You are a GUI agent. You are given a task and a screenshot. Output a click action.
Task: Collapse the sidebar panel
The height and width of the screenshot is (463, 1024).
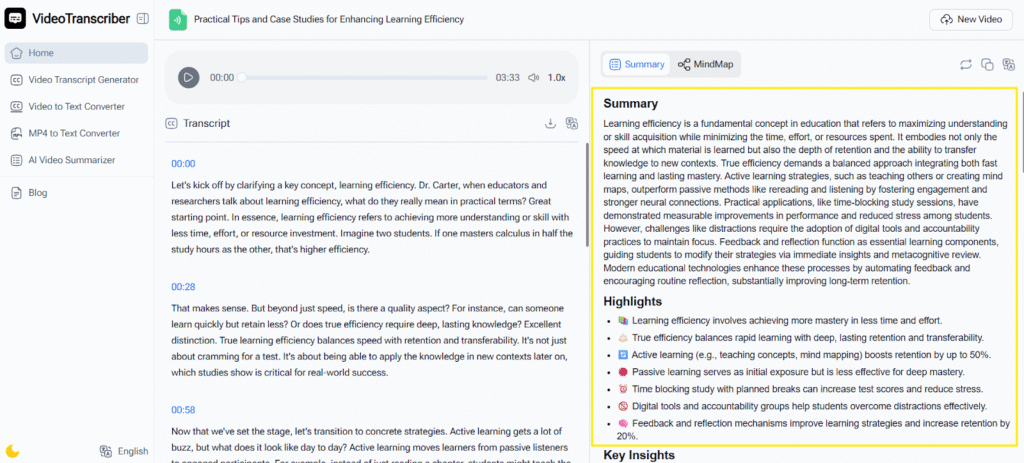point(143,19)
